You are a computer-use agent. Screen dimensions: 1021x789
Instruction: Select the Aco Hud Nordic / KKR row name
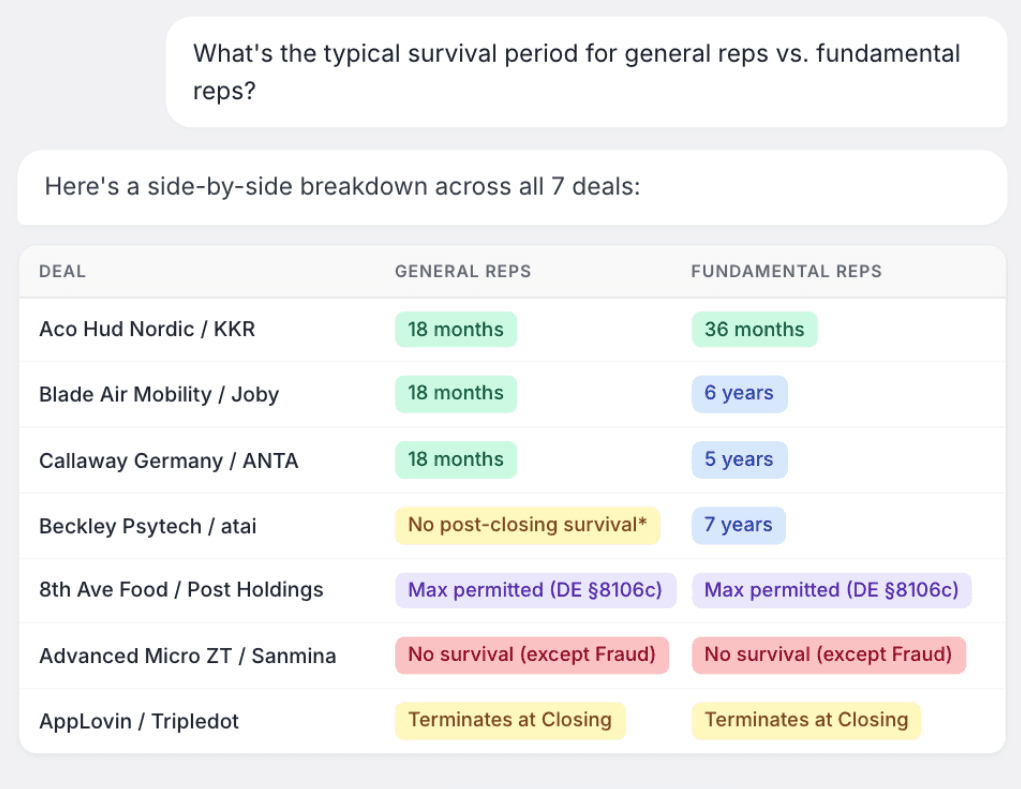tap(147, 329)
